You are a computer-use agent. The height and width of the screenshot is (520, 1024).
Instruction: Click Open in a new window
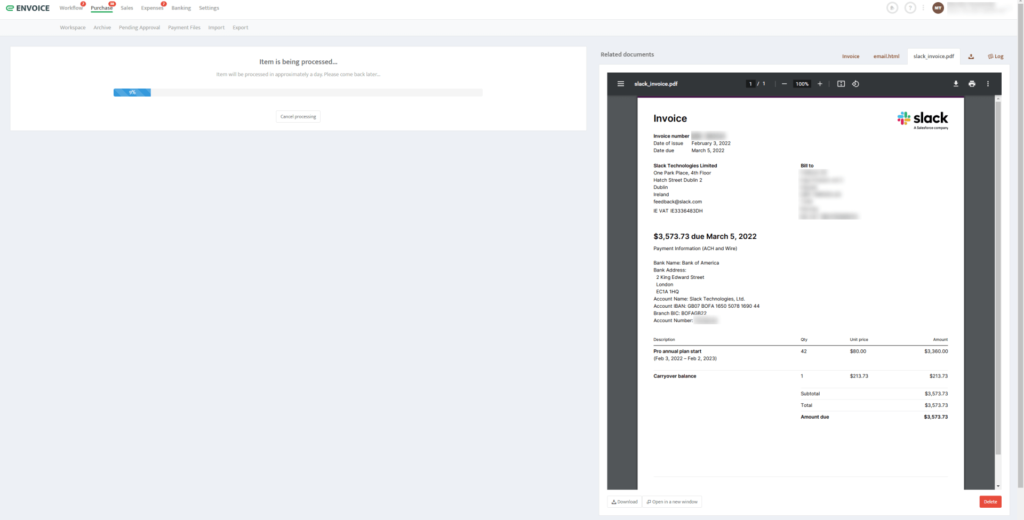click(x=672, y=502)
